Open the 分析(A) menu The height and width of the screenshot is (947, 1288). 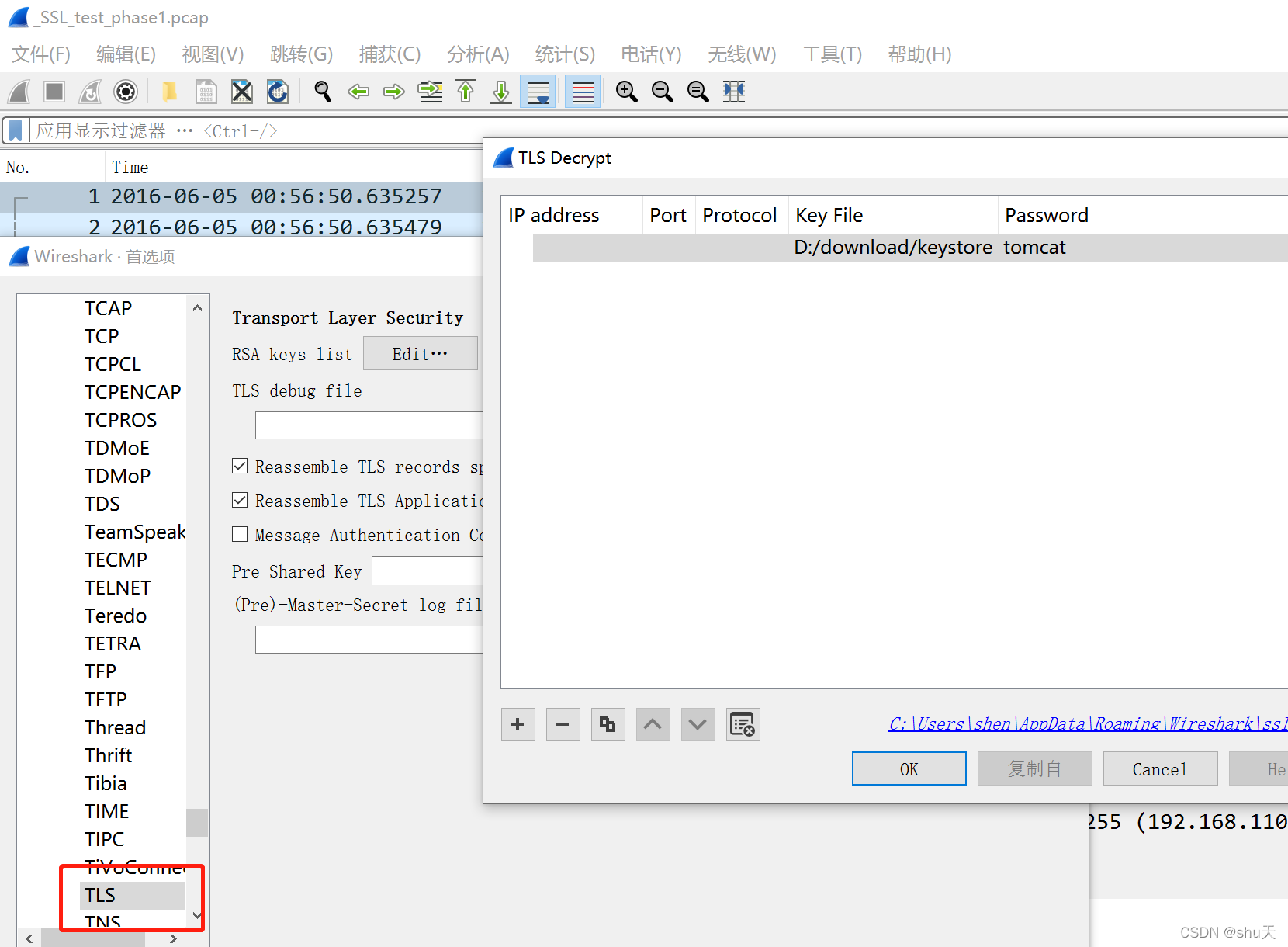coord(478,54)
